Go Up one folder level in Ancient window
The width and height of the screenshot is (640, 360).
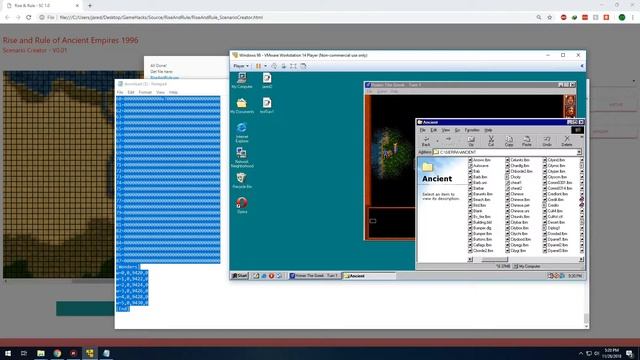click(x=471, y=141)
